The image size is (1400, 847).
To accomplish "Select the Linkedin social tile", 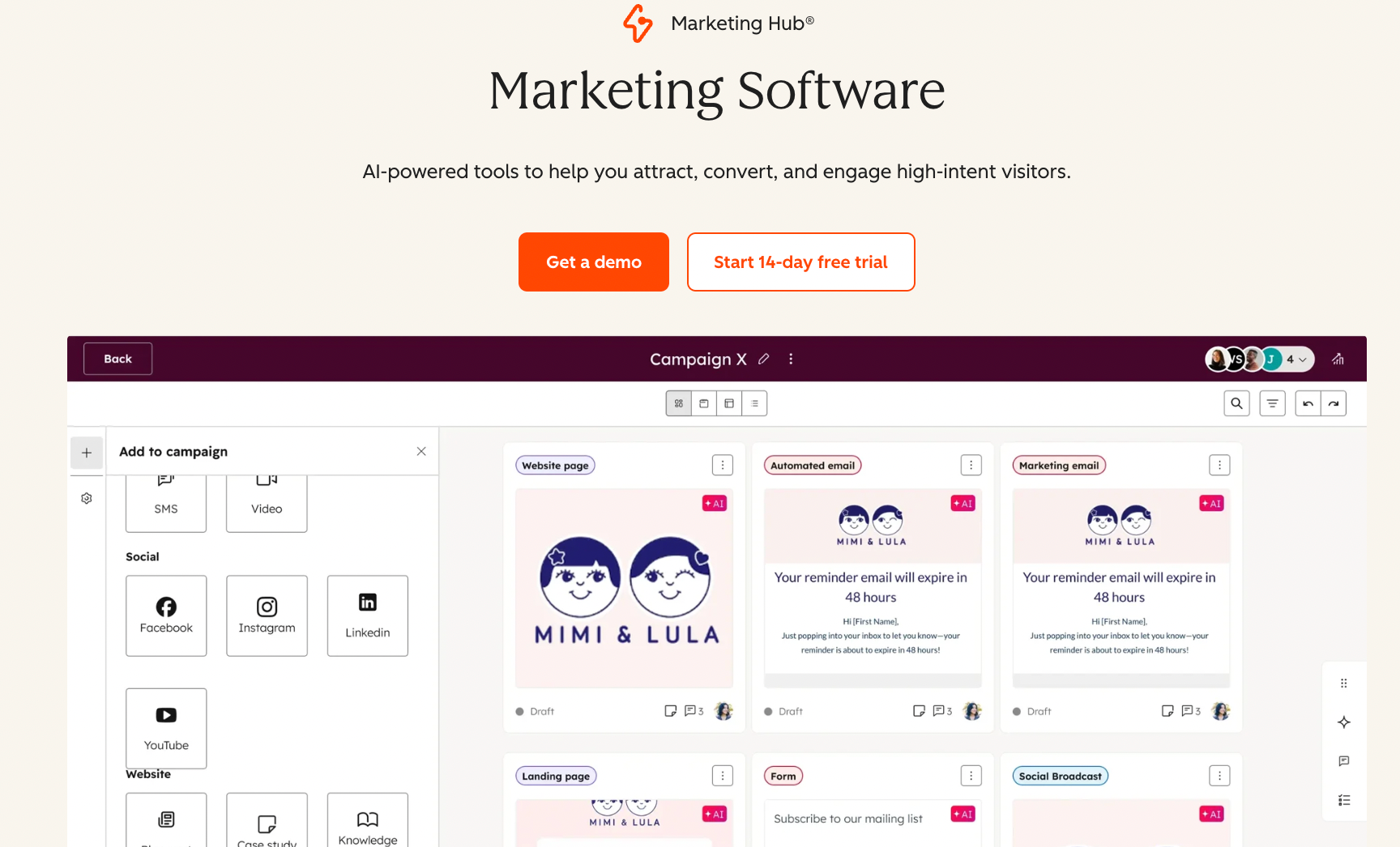I will pyautogui.click(x=368, y=615).
